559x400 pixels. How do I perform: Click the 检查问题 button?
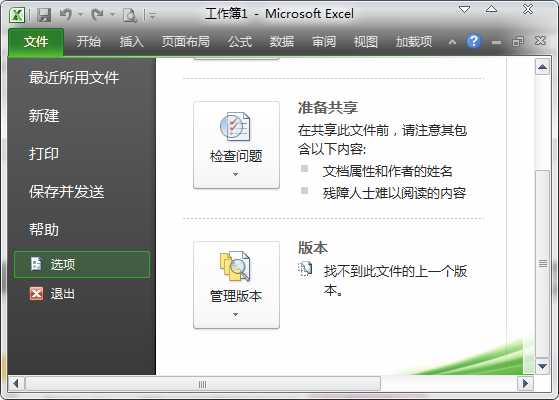[x=236, y=145]
